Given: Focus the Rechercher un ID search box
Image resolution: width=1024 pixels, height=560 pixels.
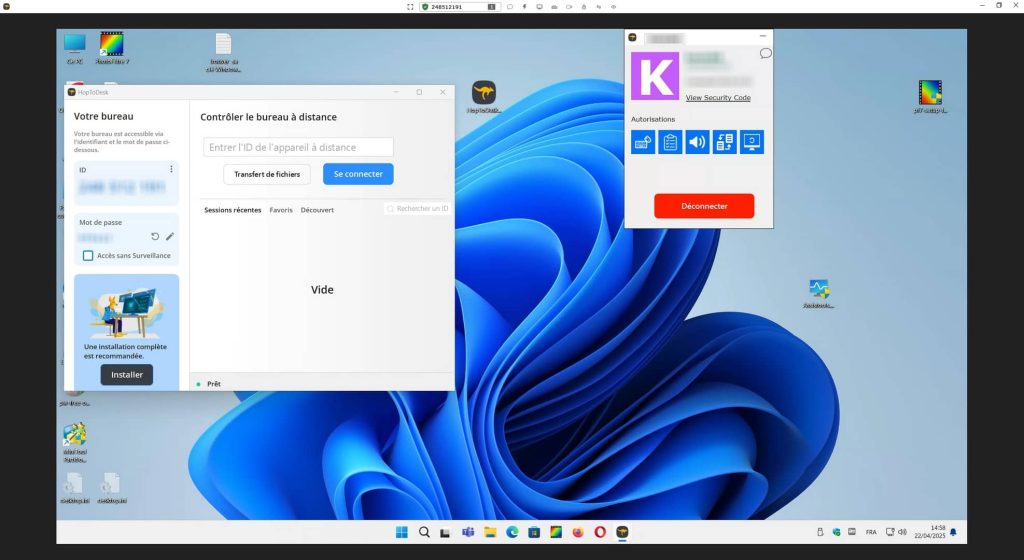Looking at the screenshot, I should [x=417, y=209].
